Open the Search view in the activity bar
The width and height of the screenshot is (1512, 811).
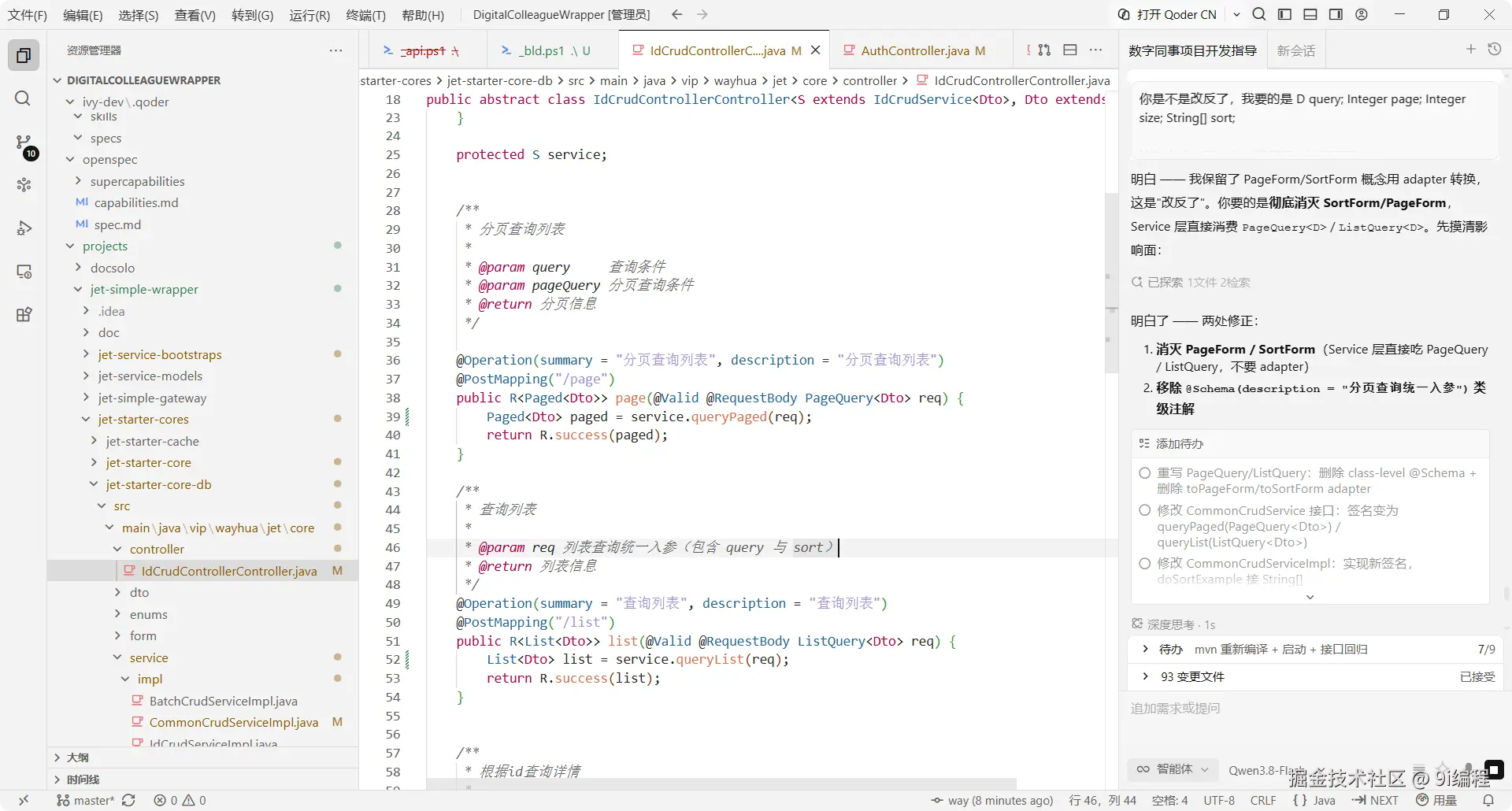pos(24,98)
